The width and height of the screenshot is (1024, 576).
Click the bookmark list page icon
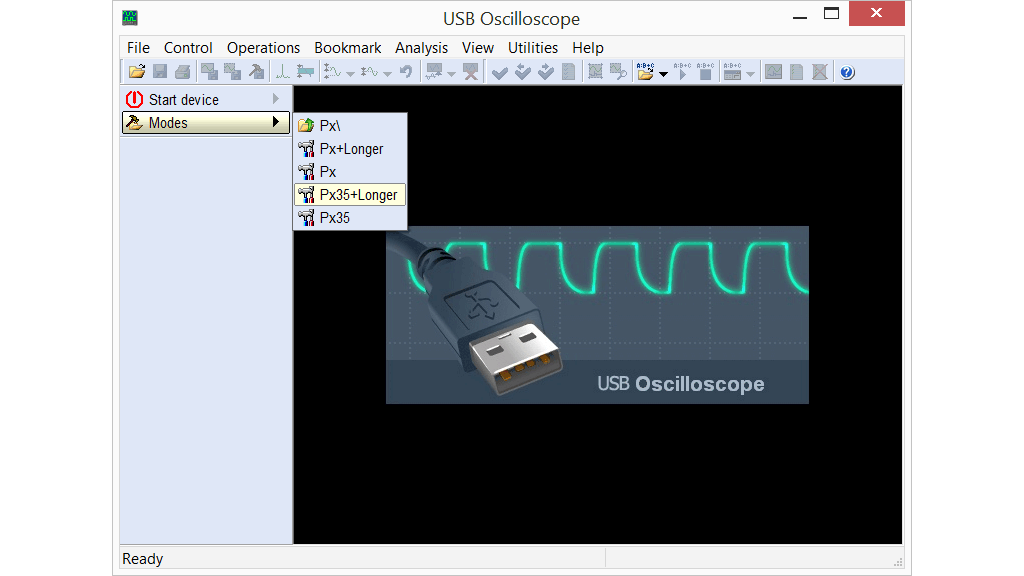[569, 72]
